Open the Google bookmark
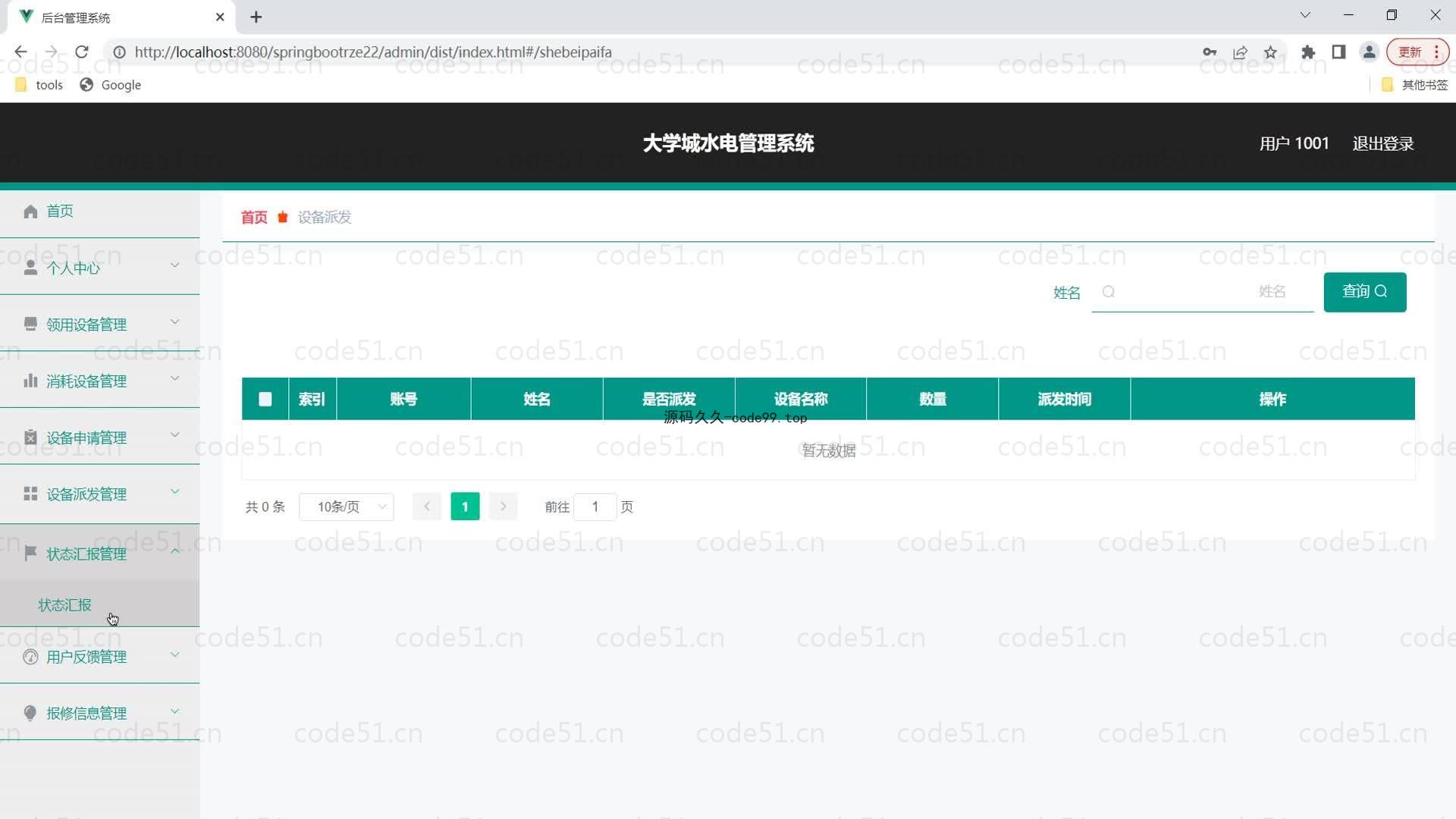Image resolution: width=1456 pixels, height=819 pixels. pos(111,85)
